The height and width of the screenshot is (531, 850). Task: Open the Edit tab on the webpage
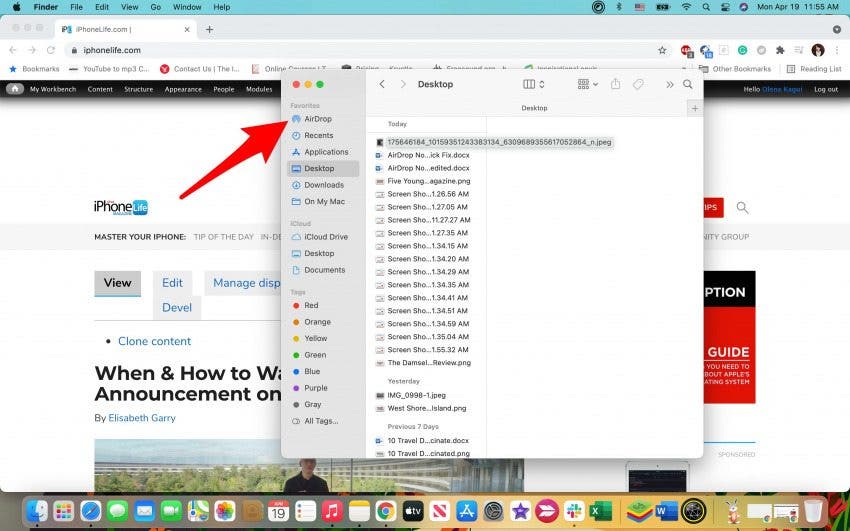[x=172, y=283]
